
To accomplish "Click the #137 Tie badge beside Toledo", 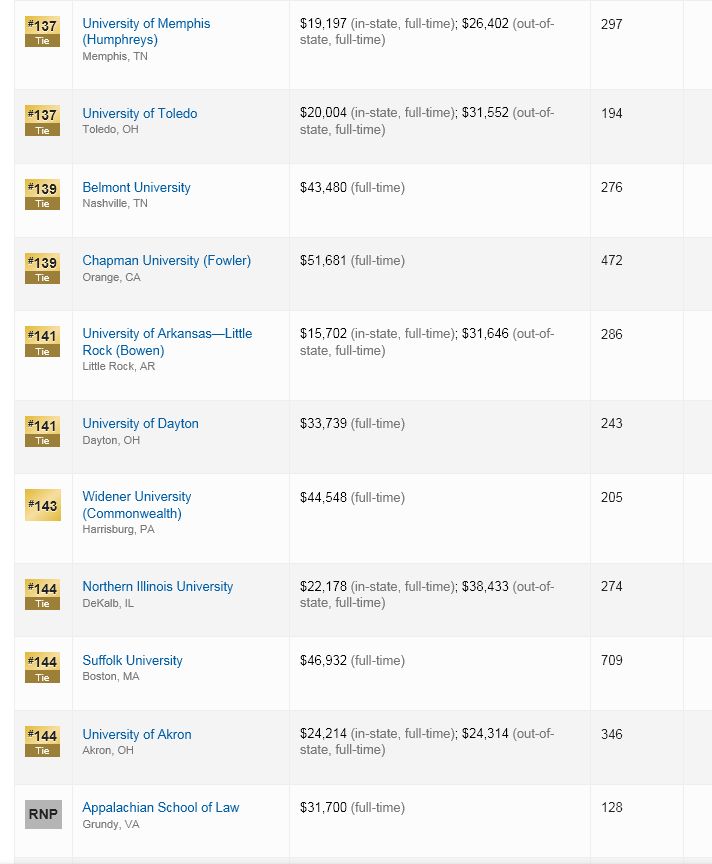I will click(42, 121).
